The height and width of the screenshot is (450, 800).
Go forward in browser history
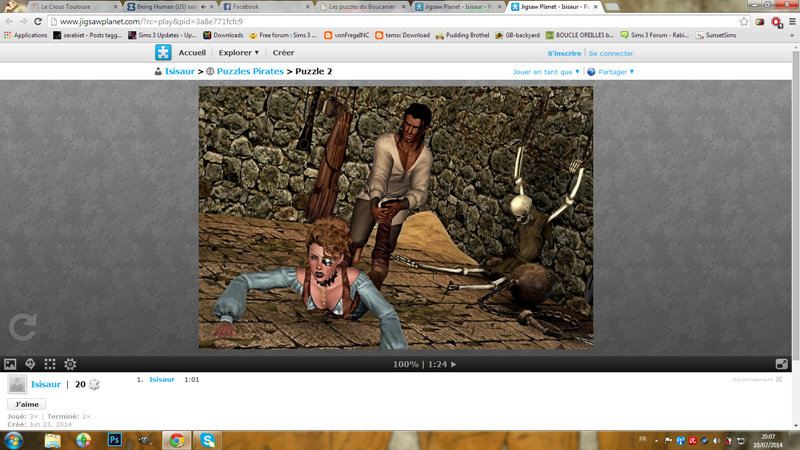click(23, 21)
